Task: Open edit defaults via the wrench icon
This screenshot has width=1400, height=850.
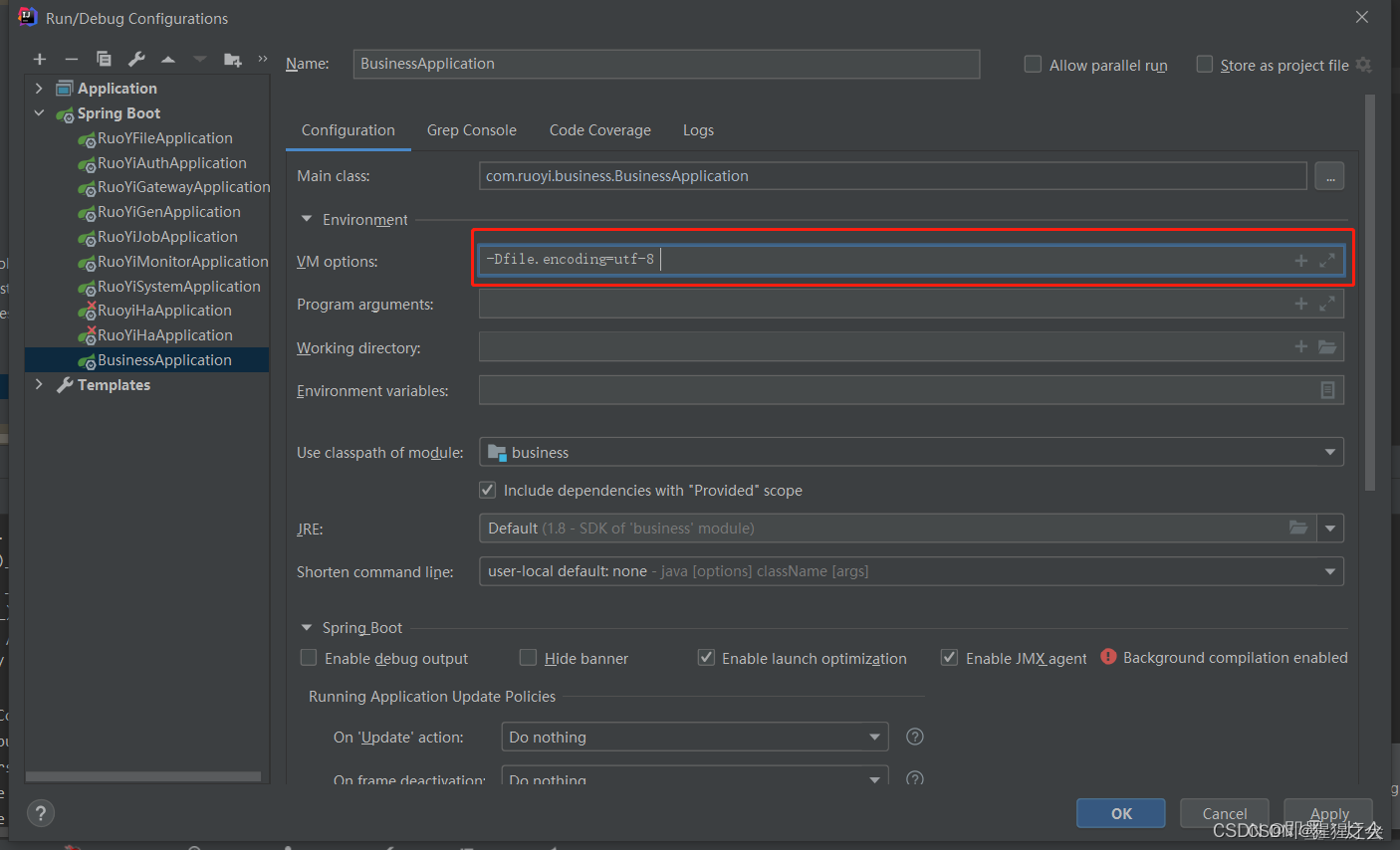Action: pos(136,60)
